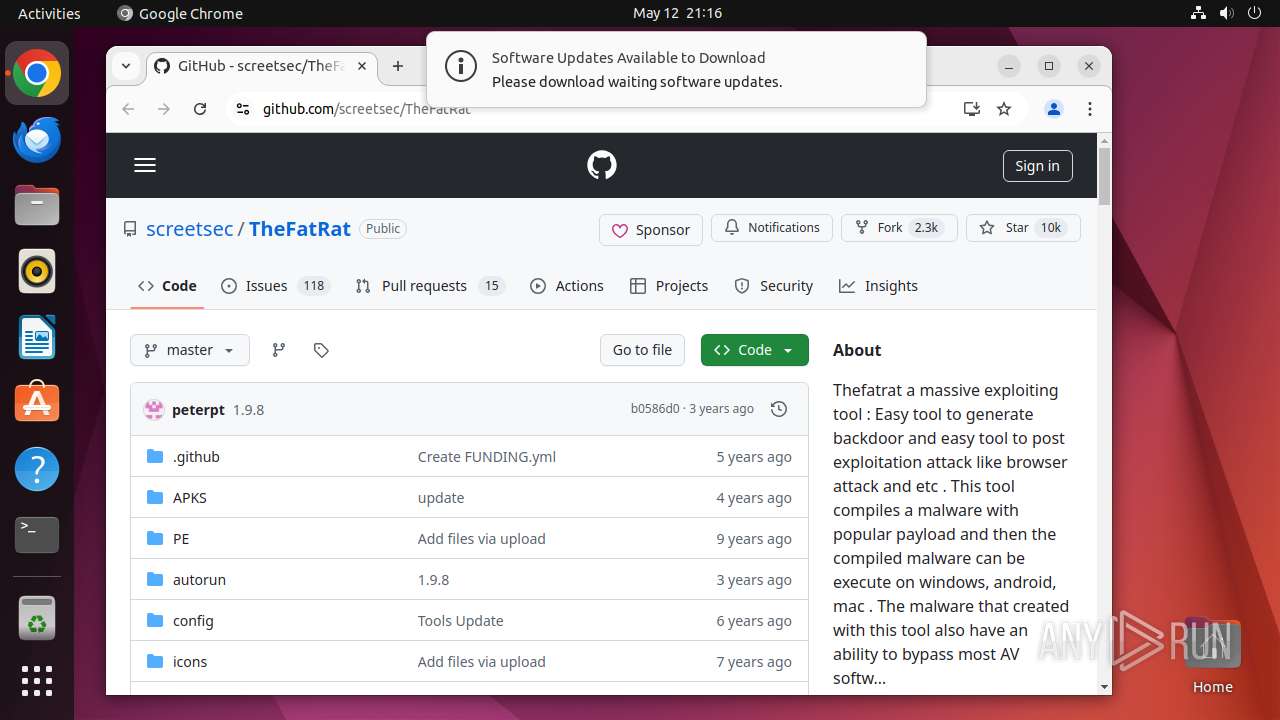Fork the repository
The height and width of the screenshot is (720, 1280).
point(899,228)
